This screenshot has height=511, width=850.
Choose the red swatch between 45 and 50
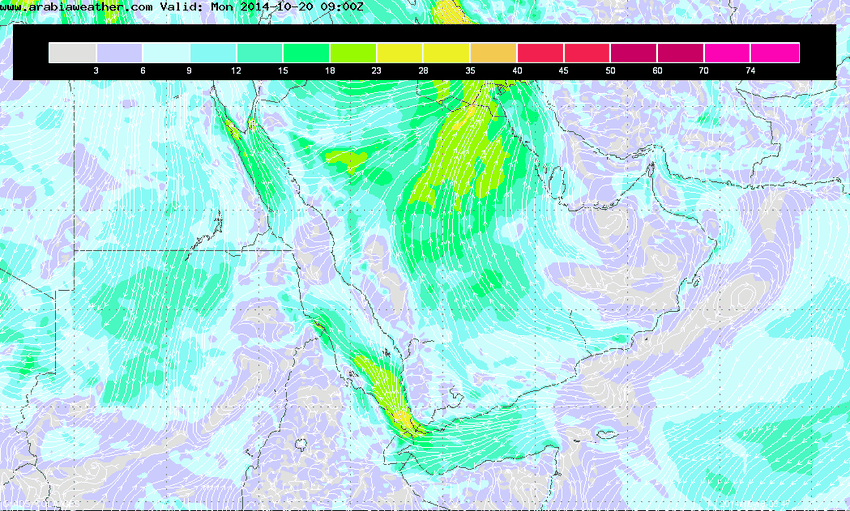(588, 52)
